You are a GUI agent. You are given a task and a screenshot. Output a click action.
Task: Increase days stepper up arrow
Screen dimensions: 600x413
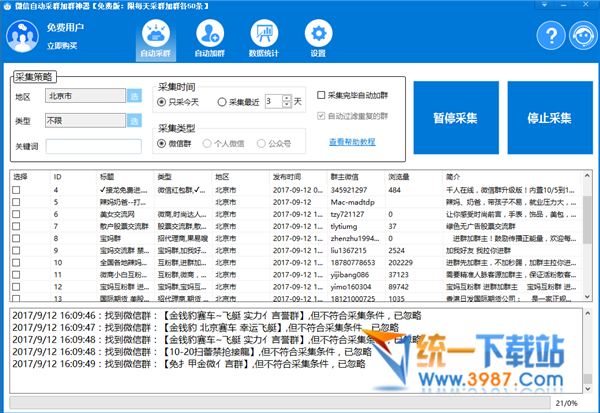click(287, 98)
